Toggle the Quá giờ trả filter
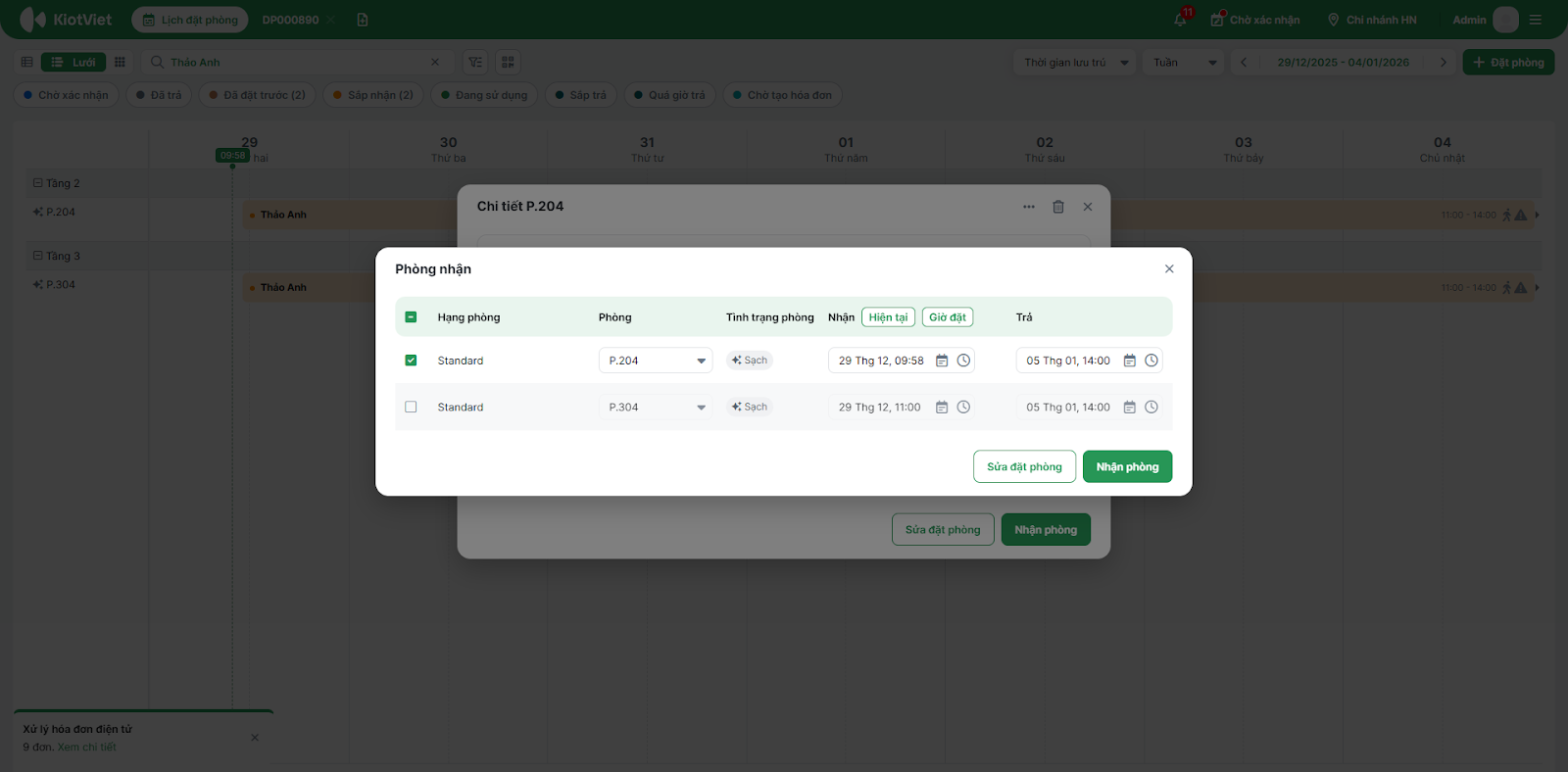 (669, 95)
